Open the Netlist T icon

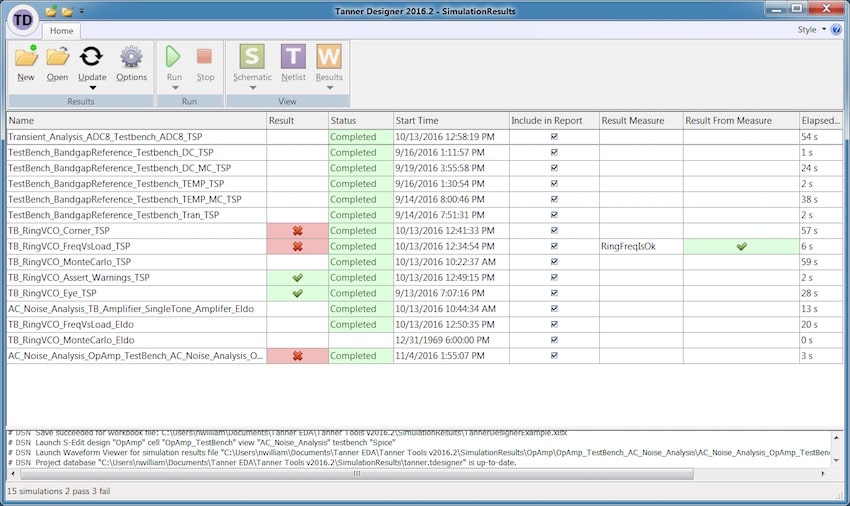293,56
